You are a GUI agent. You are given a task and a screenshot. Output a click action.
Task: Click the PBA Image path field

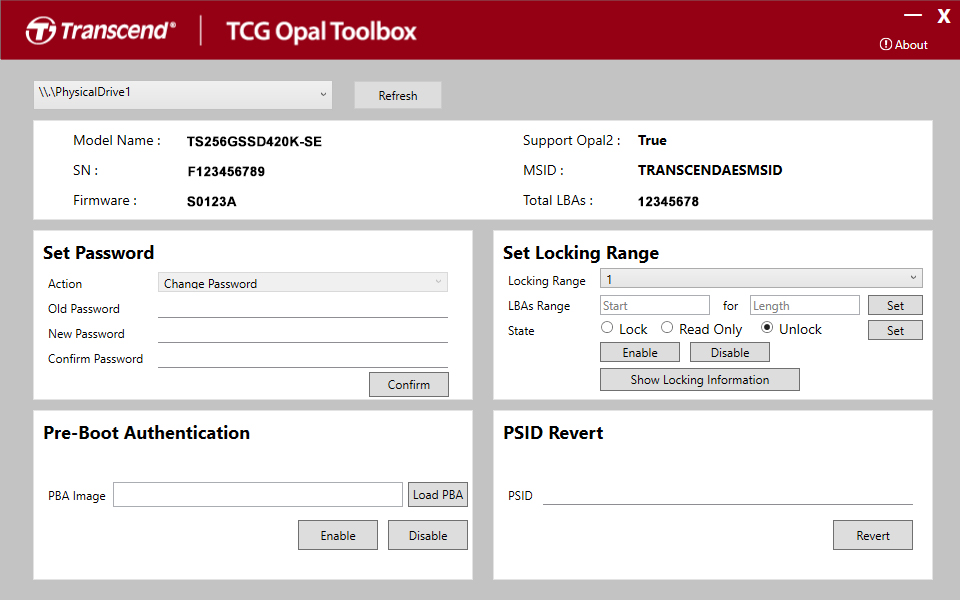tap(258, 495)
